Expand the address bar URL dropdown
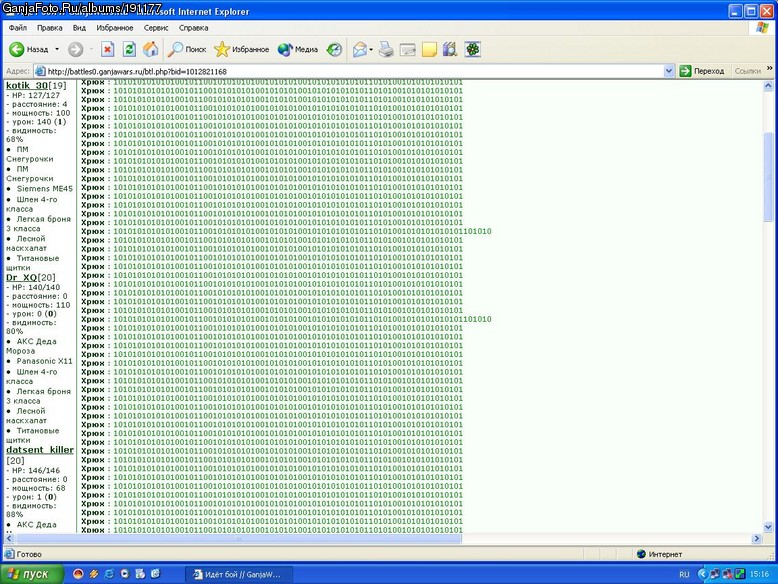778x584 pixels. point(668,71)
